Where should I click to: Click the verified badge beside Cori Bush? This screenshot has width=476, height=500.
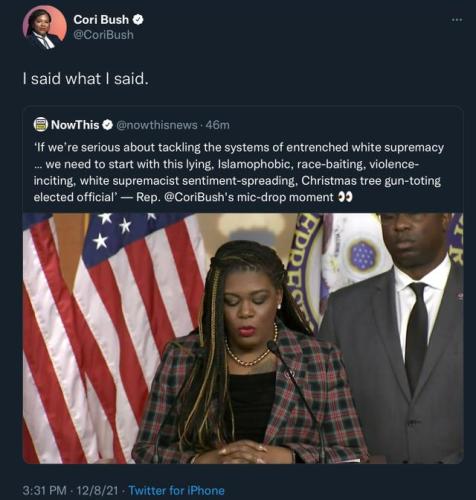[x=138, y=20]
